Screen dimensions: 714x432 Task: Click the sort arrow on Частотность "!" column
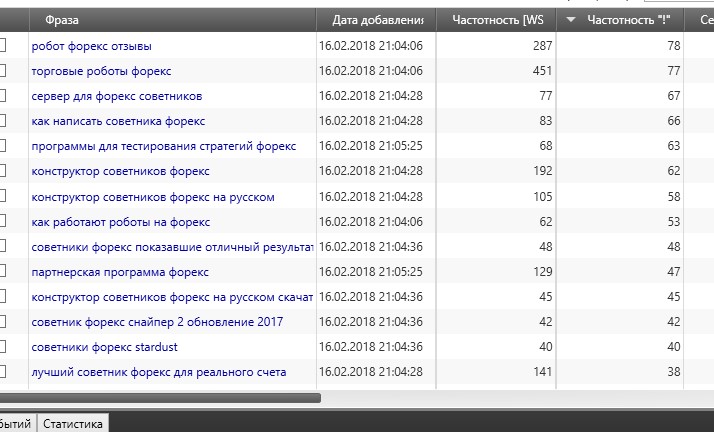coord(571,20)
